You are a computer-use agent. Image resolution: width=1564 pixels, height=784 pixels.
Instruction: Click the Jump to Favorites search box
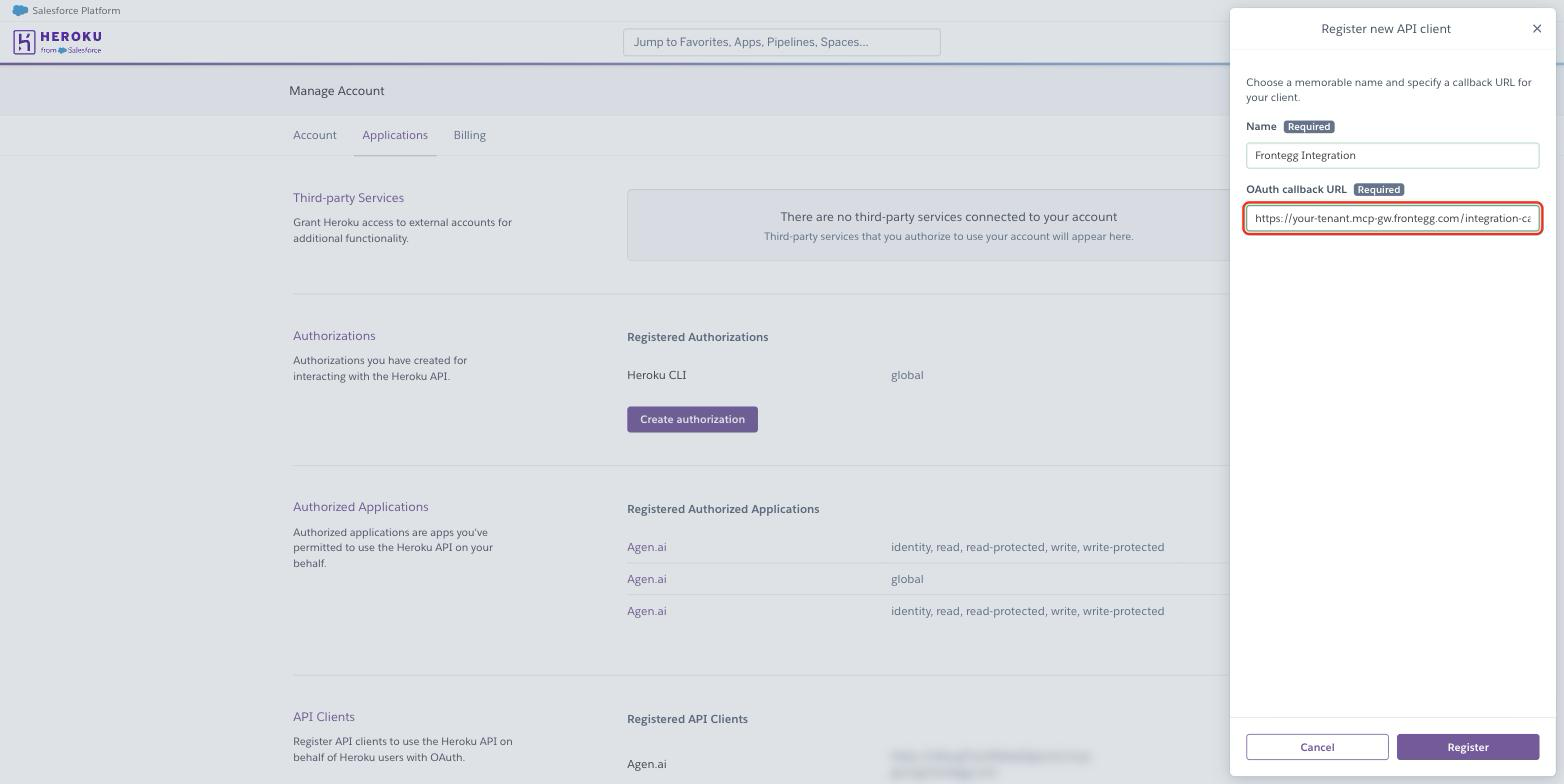pos(781,42)
